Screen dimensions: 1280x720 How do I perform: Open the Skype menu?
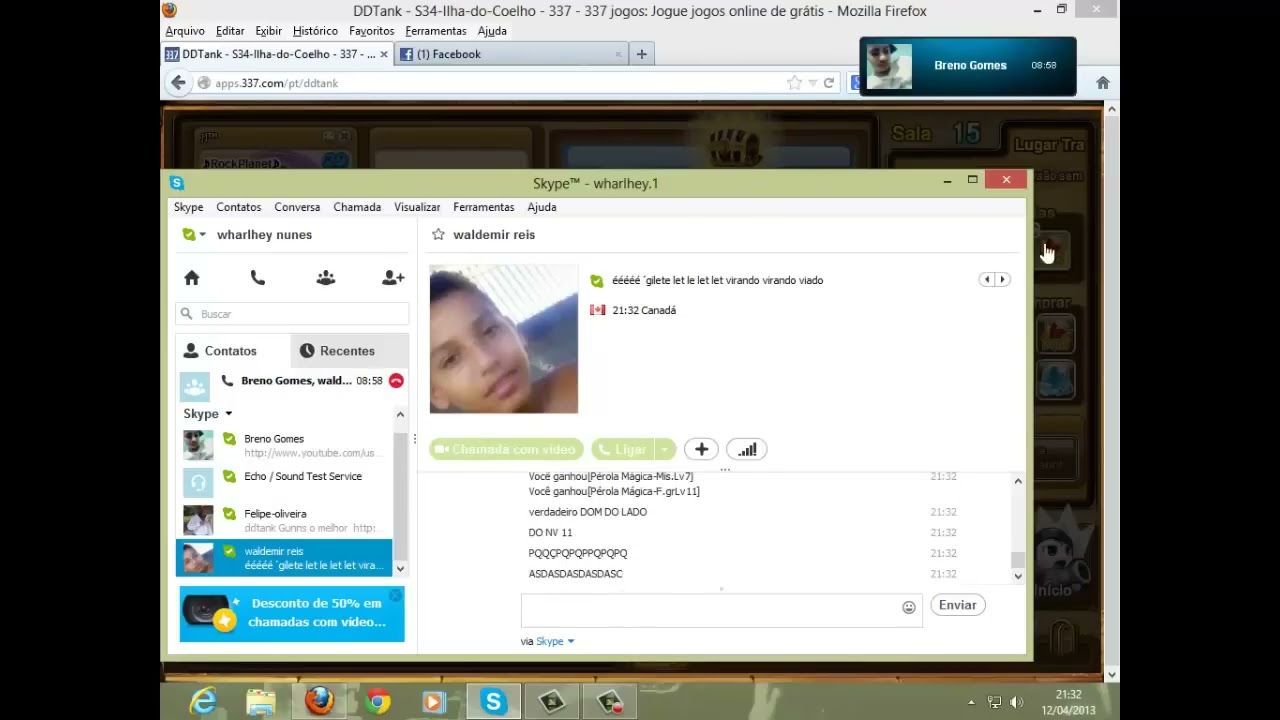[x=188, y=207]
